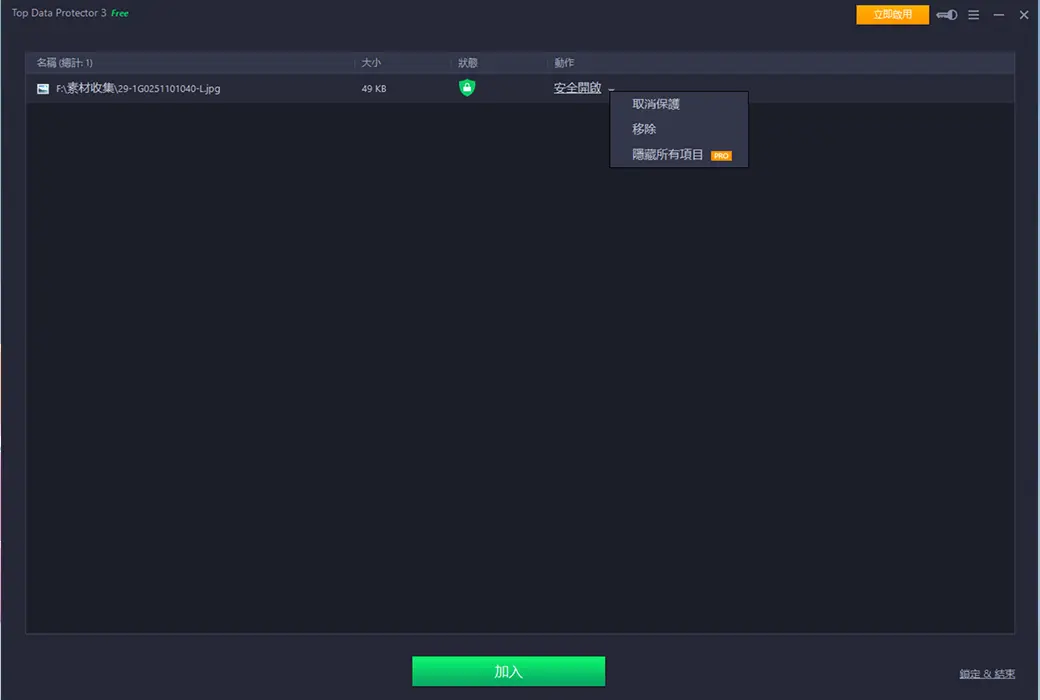Select the file row 29-1G0251101040-L.jpg
The image size is (1040, 700).
pos(520,88)
